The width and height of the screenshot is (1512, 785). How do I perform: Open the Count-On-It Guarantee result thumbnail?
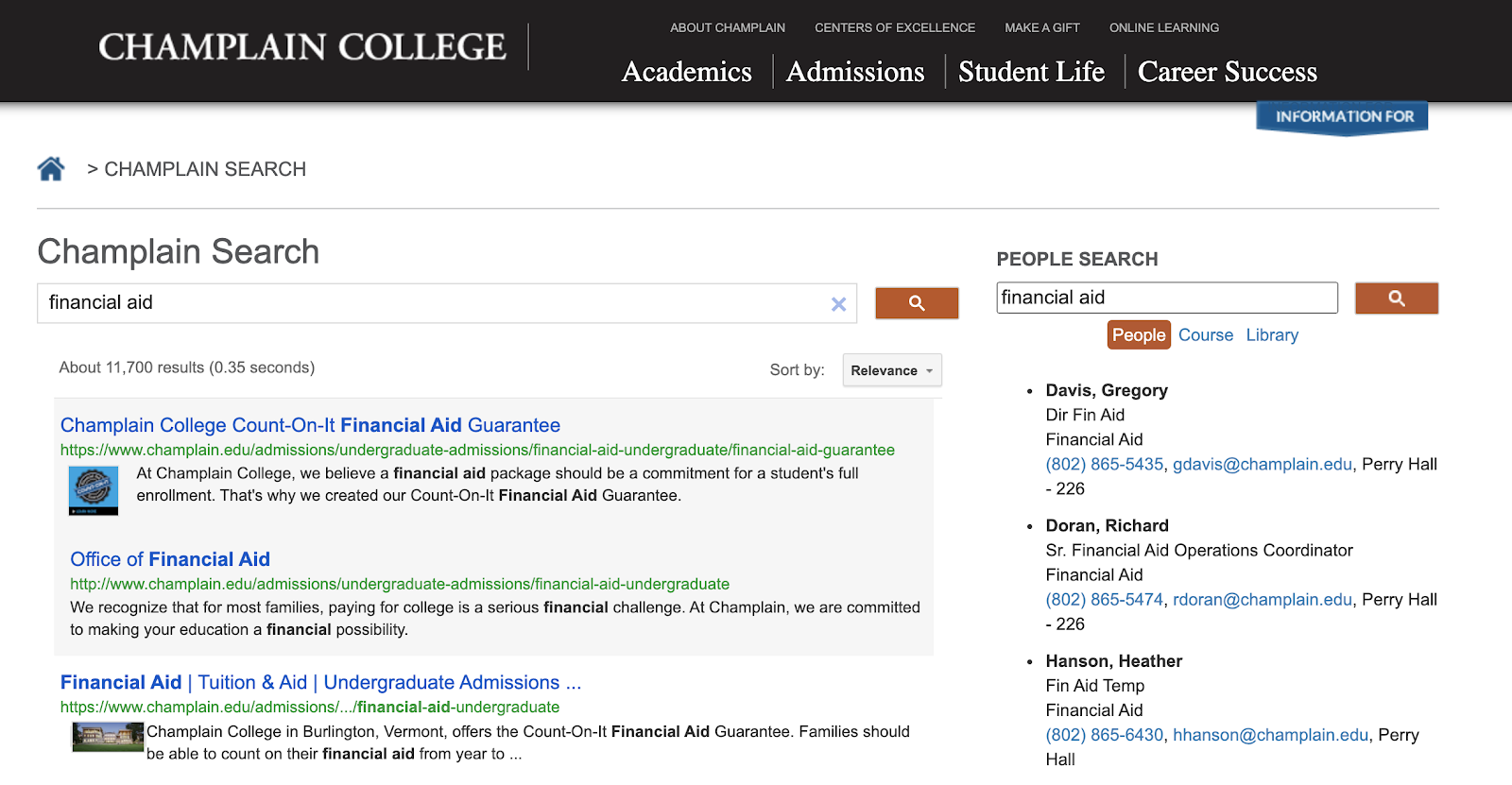pyautogui.click(x=94, y=490)
